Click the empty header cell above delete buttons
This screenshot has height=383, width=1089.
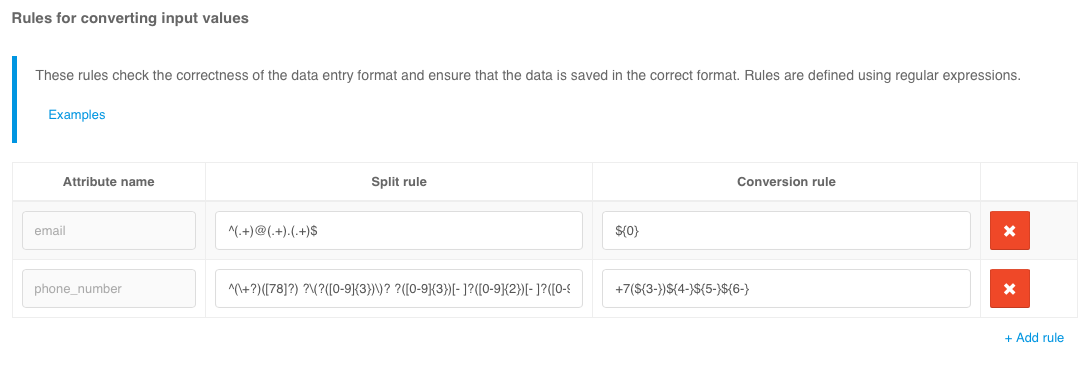pyautogui.click(x=1029, y=182)
